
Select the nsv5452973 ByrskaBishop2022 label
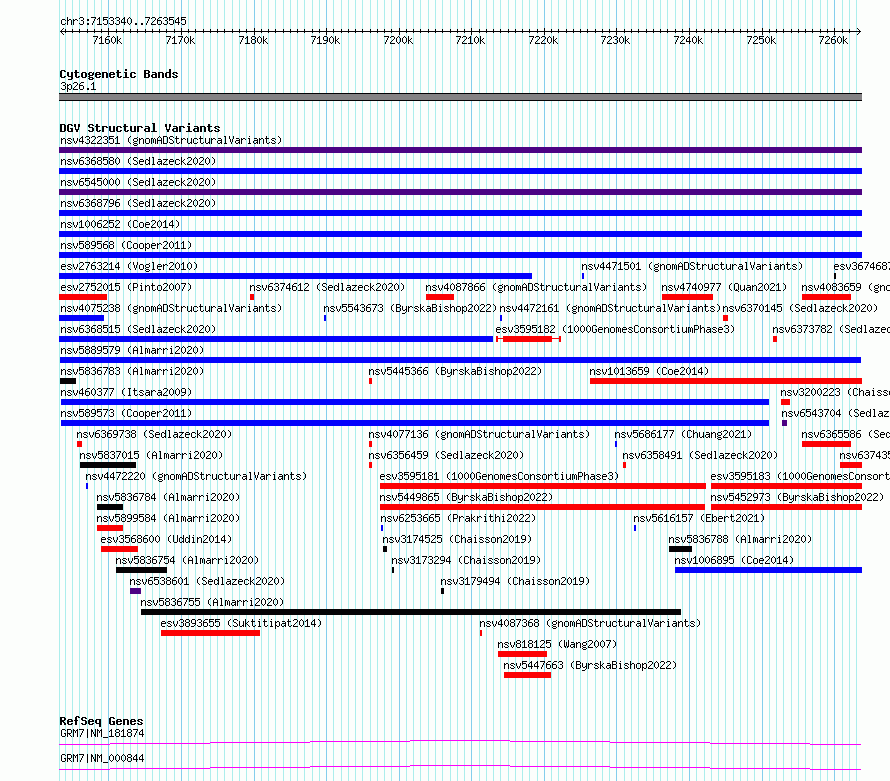point(797,497)
